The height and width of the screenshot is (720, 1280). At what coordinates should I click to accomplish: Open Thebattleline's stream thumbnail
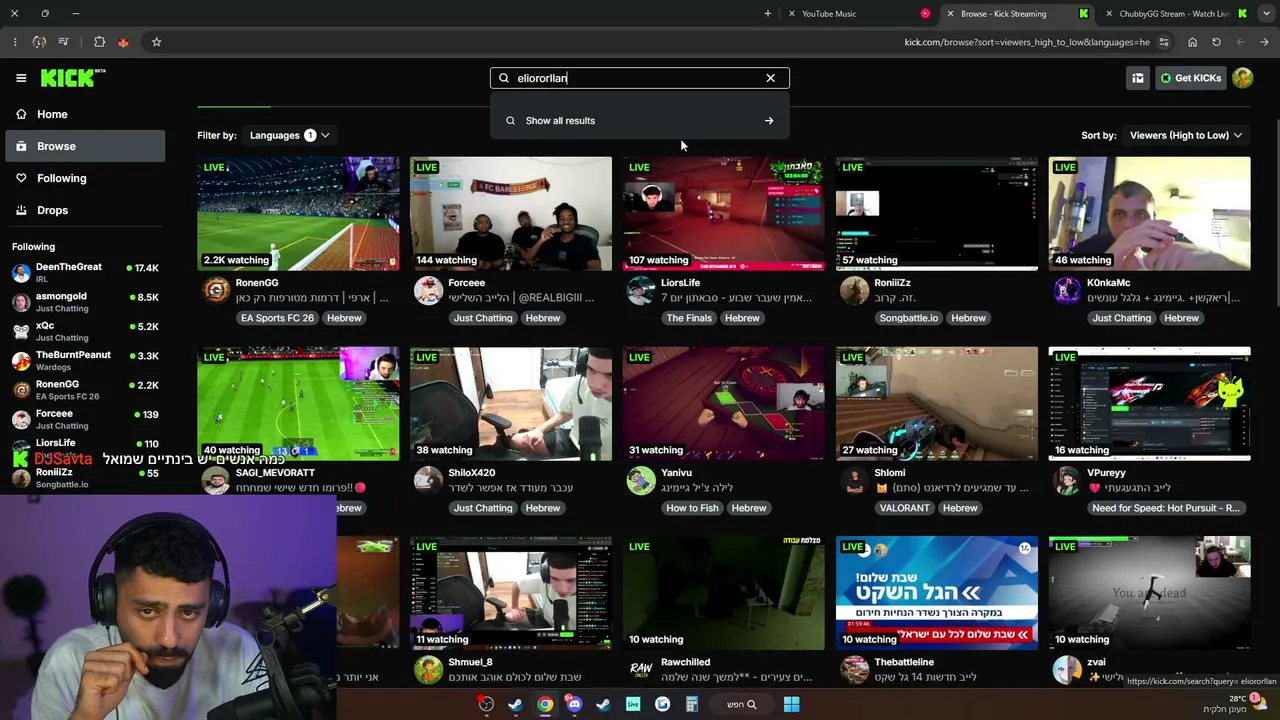coord(937,593)
